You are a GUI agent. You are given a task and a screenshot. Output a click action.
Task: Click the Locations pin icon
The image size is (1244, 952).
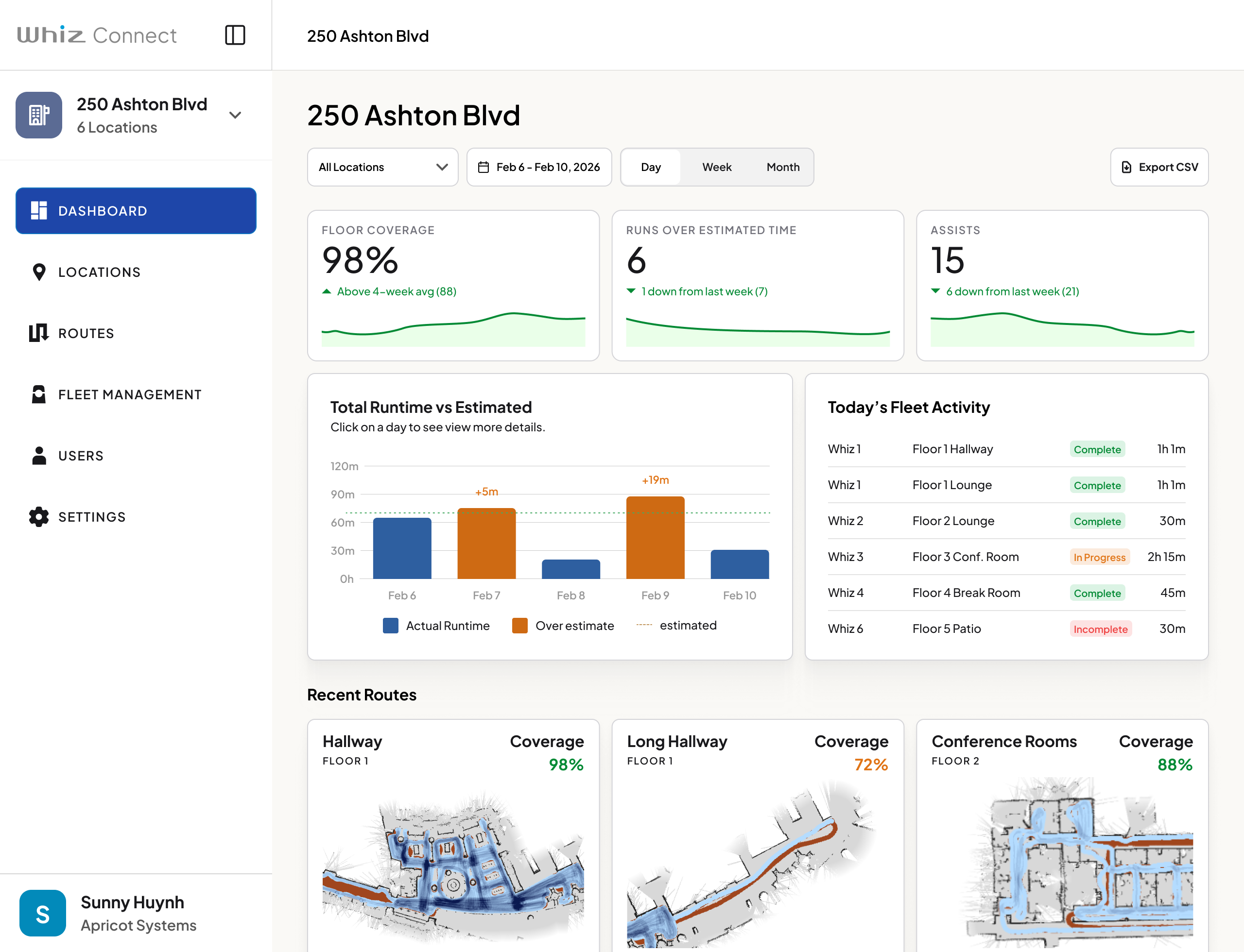38,272
